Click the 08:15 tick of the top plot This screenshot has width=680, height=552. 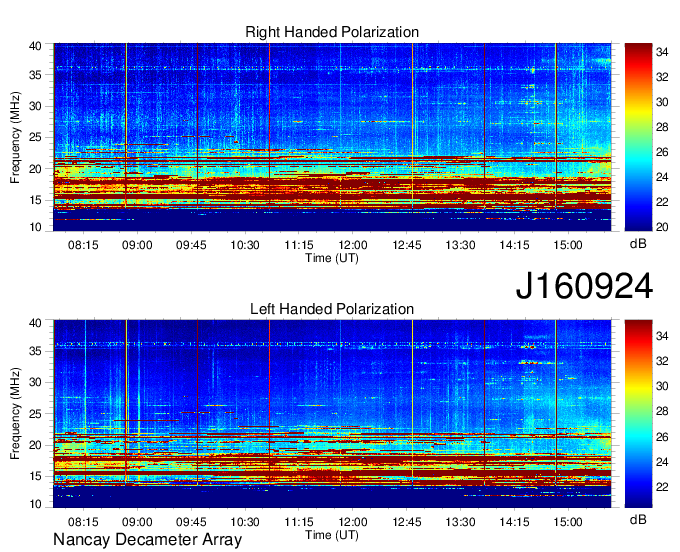[x=83, y=245]
